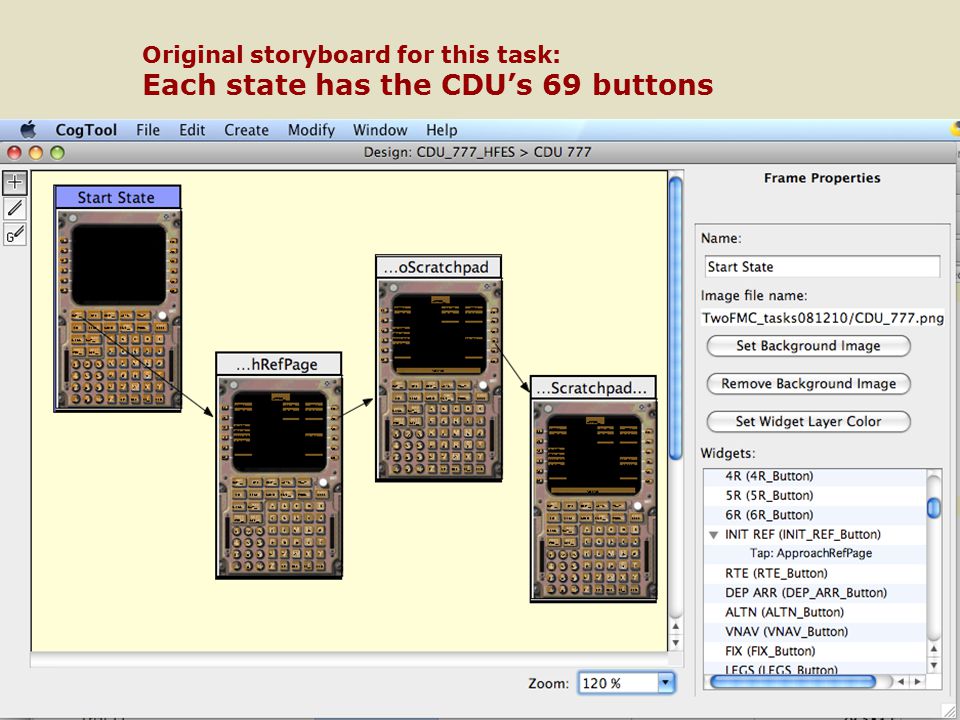
Task: Click the Widgets list scroll up arrow
Action: pyautogui.click(x=934, y=649)
